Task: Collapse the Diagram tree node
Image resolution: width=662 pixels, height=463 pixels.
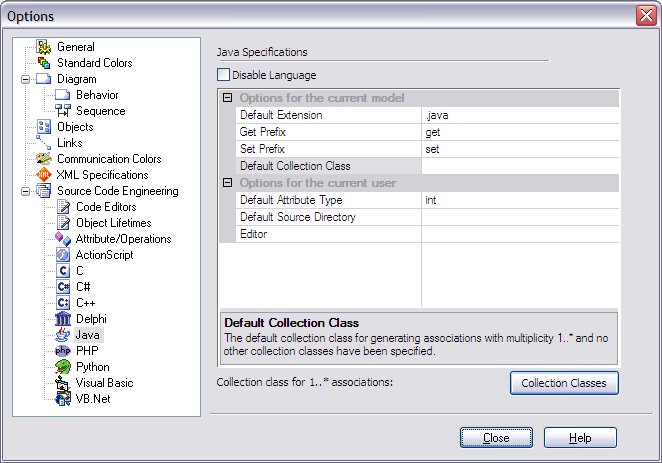Action: coord(25,79)
